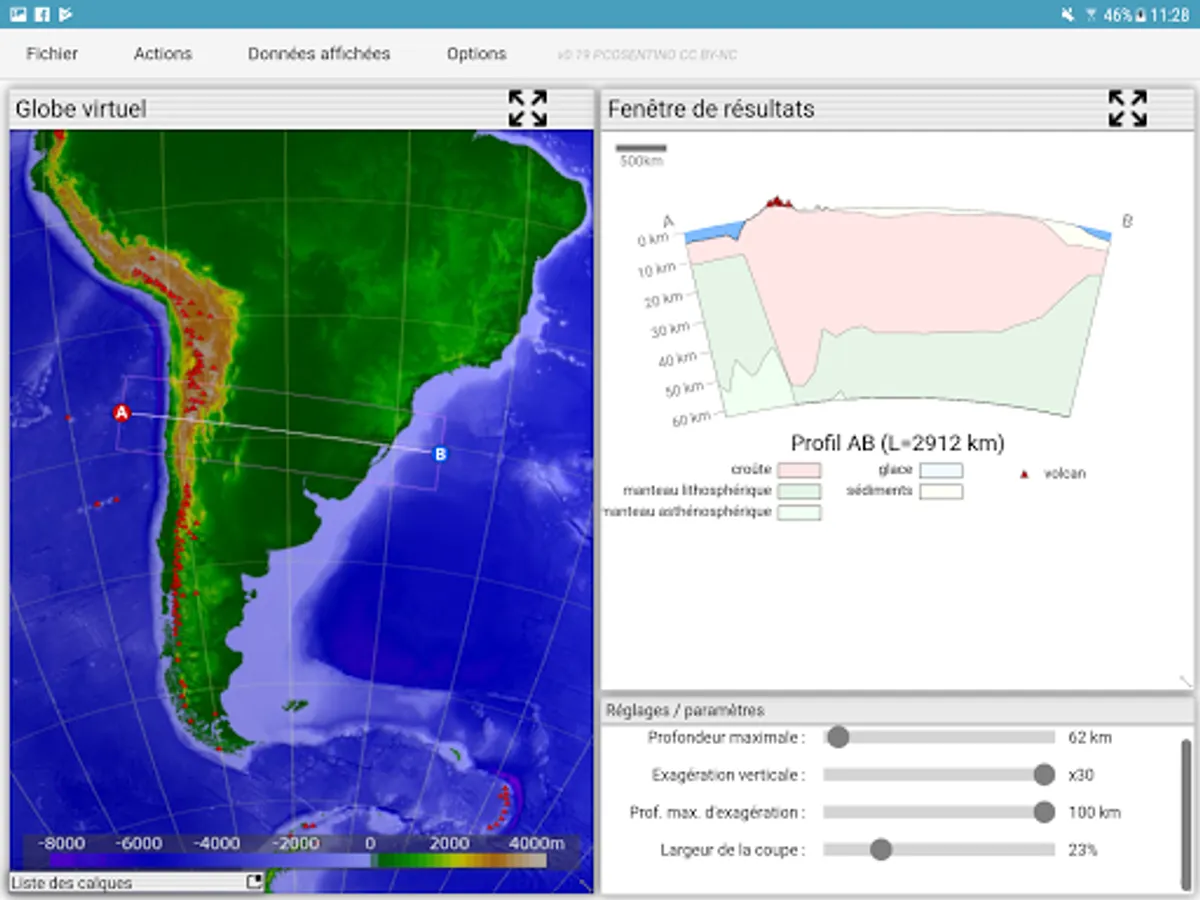Click the Wi-Fi status icon
The height and width of the screenshot is (900, 1200).
pos(1090,15)
